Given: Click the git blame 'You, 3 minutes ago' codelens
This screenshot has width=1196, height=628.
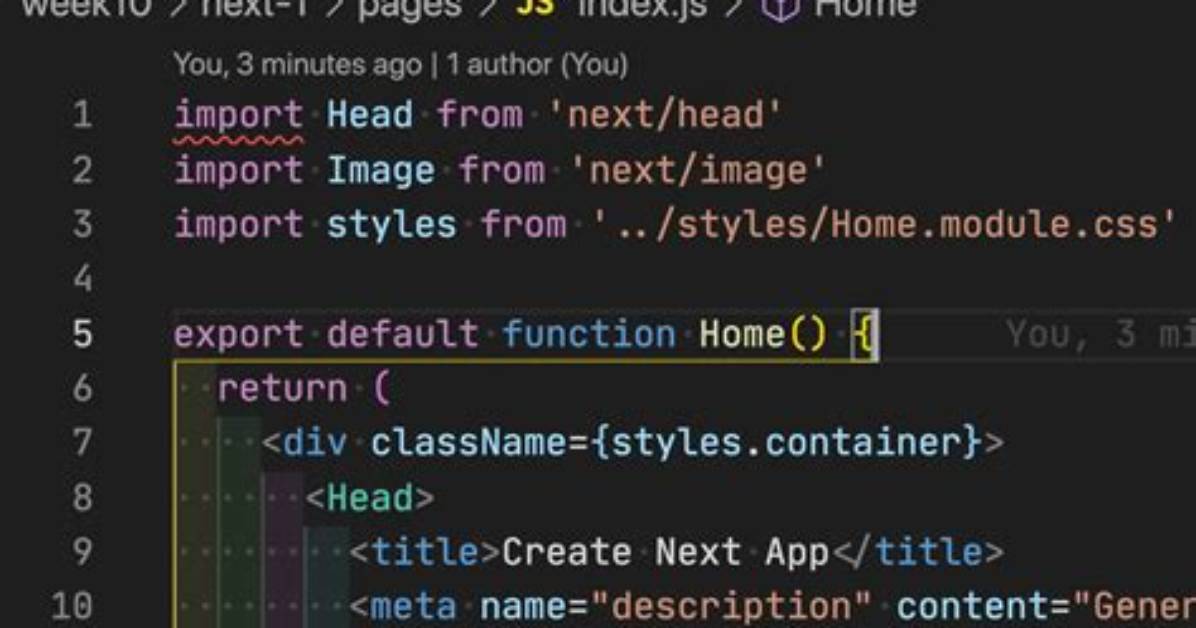Looking at the screenshot, I should pos(400,65).
